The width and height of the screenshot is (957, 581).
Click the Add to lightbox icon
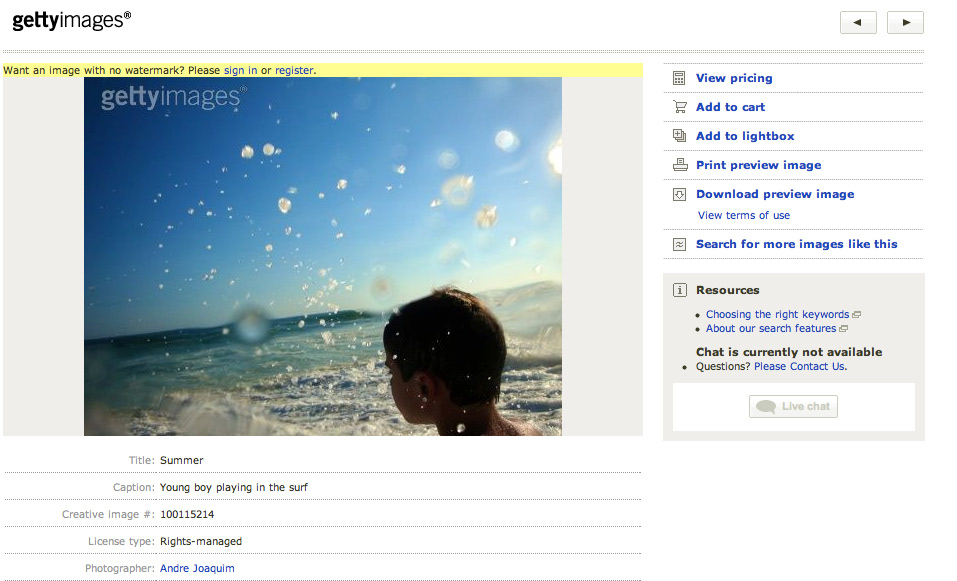tap(679, 136)
